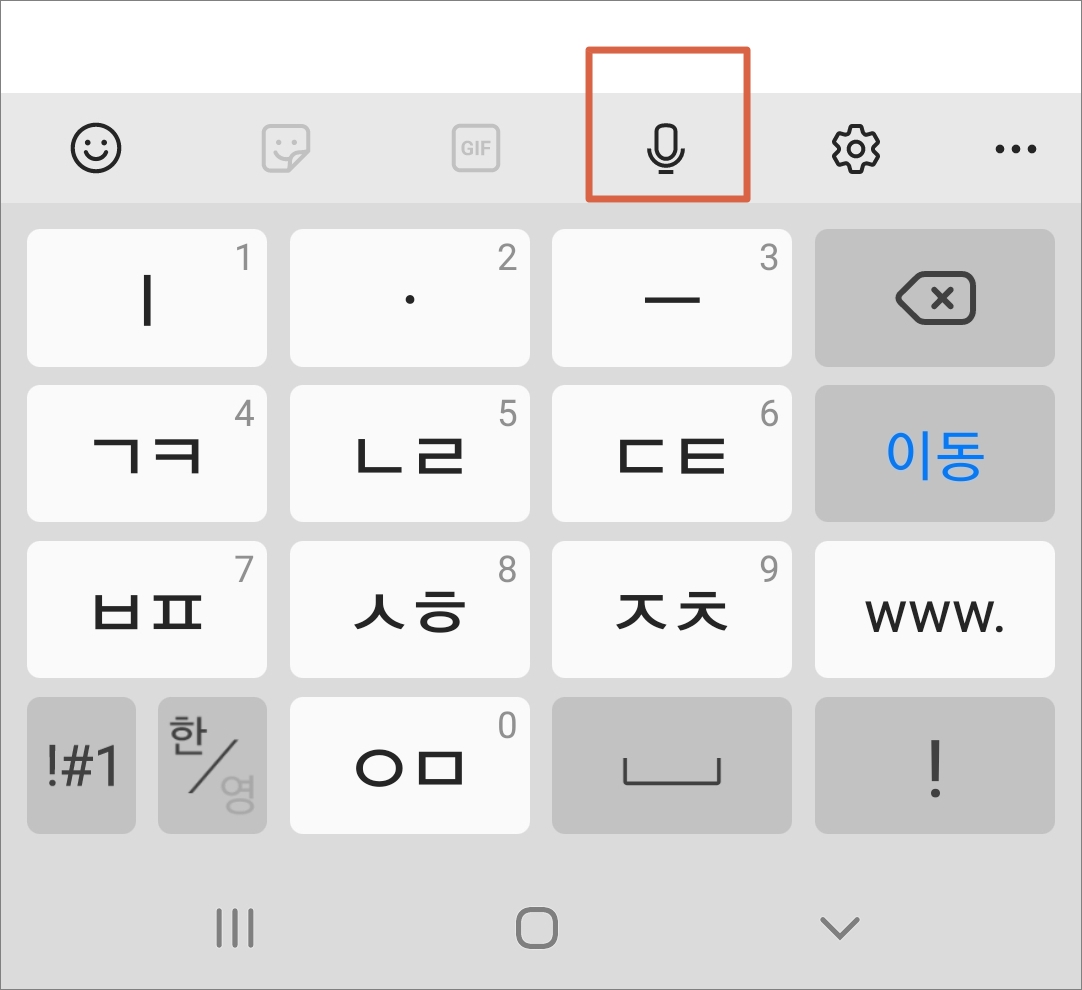This screenshot has height=990, width=1082.
Task: Tap the exclamation mark key
Action: (934, 765)
